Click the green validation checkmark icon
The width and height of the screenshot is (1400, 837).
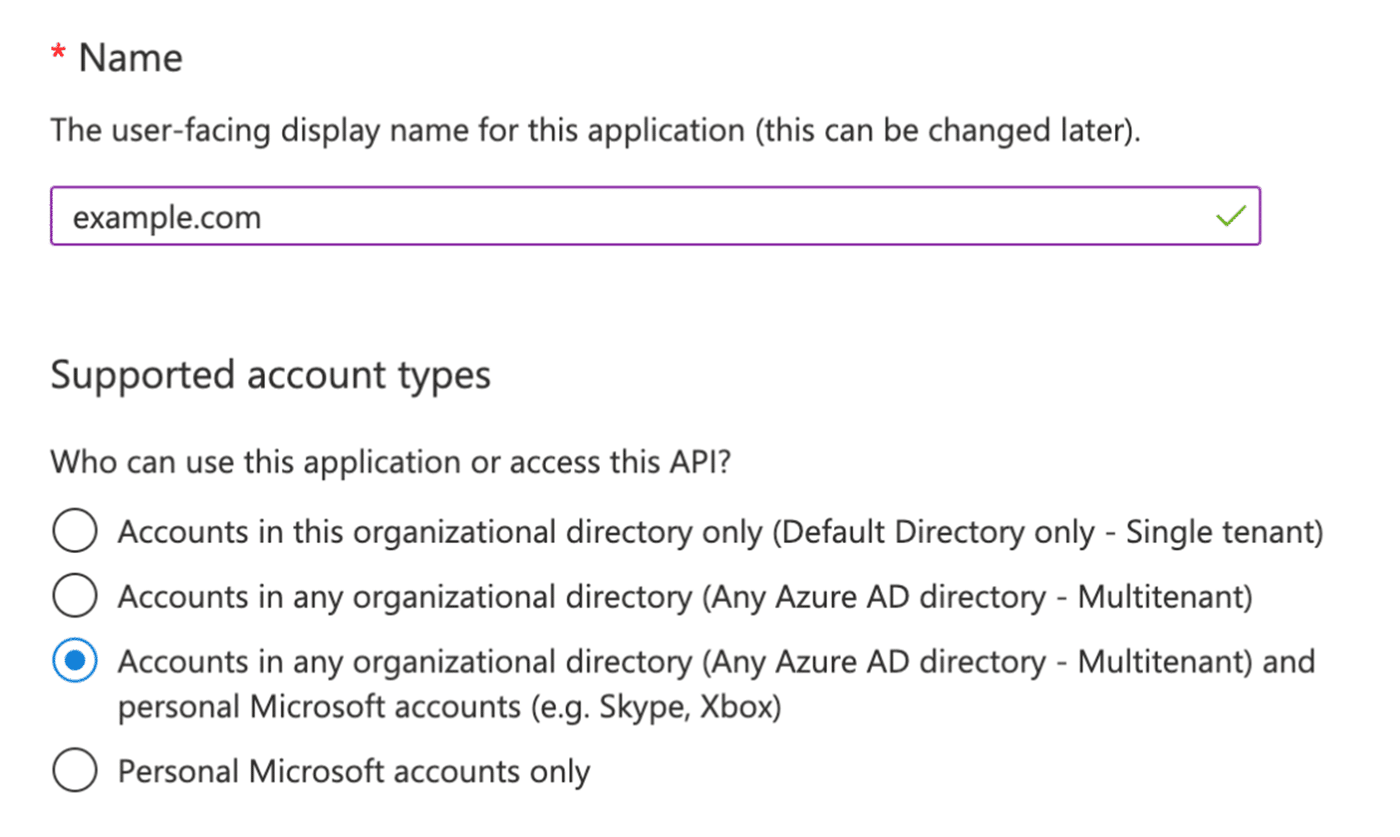[x=1232, y=216]
